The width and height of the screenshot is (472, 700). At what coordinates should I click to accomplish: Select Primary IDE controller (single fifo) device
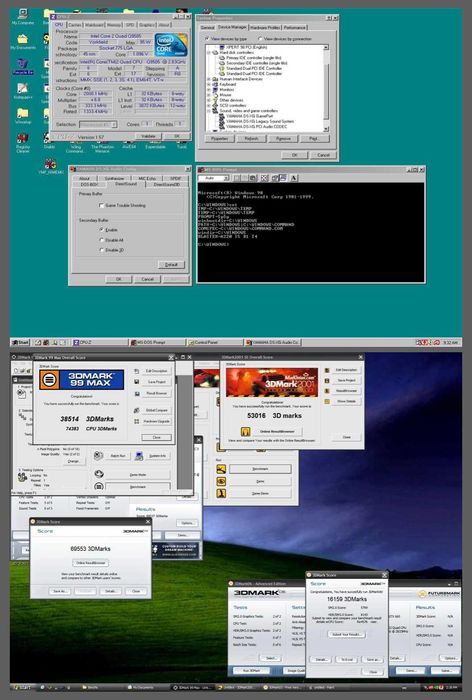coord(254,58)
